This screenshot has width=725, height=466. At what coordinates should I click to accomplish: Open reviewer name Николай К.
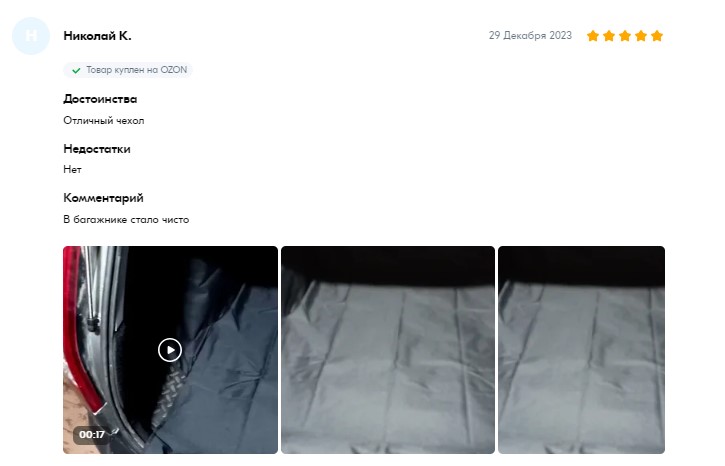click(x=98, y=36)
